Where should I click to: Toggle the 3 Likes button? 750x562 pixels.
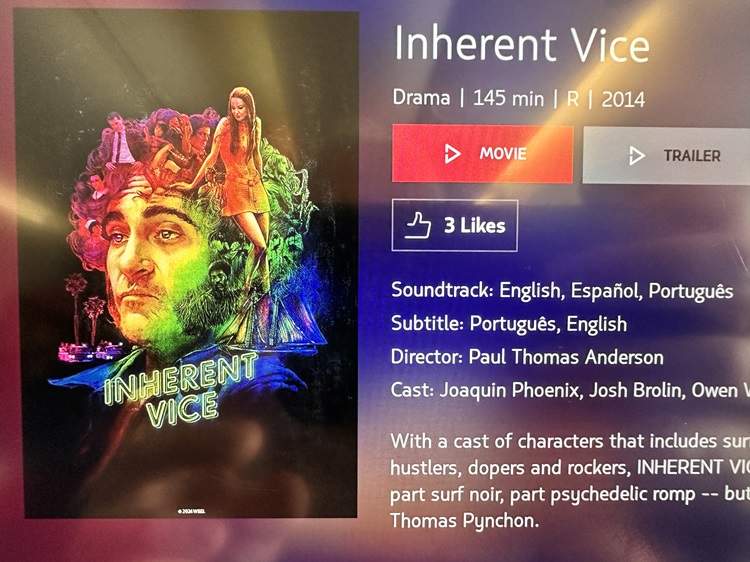tap(454, 225)
